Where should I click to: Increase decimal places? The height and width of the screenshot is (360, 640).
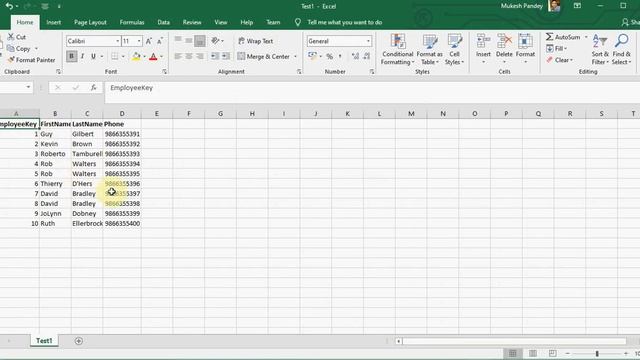click(x=355, y=56)
